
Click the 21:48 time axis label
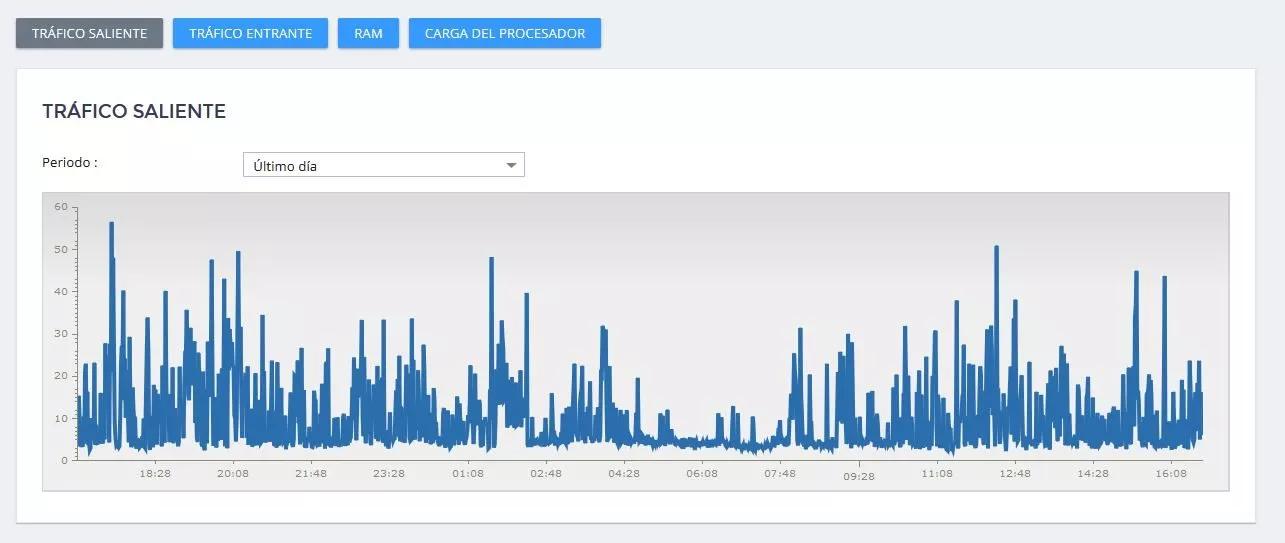point(311,474)
